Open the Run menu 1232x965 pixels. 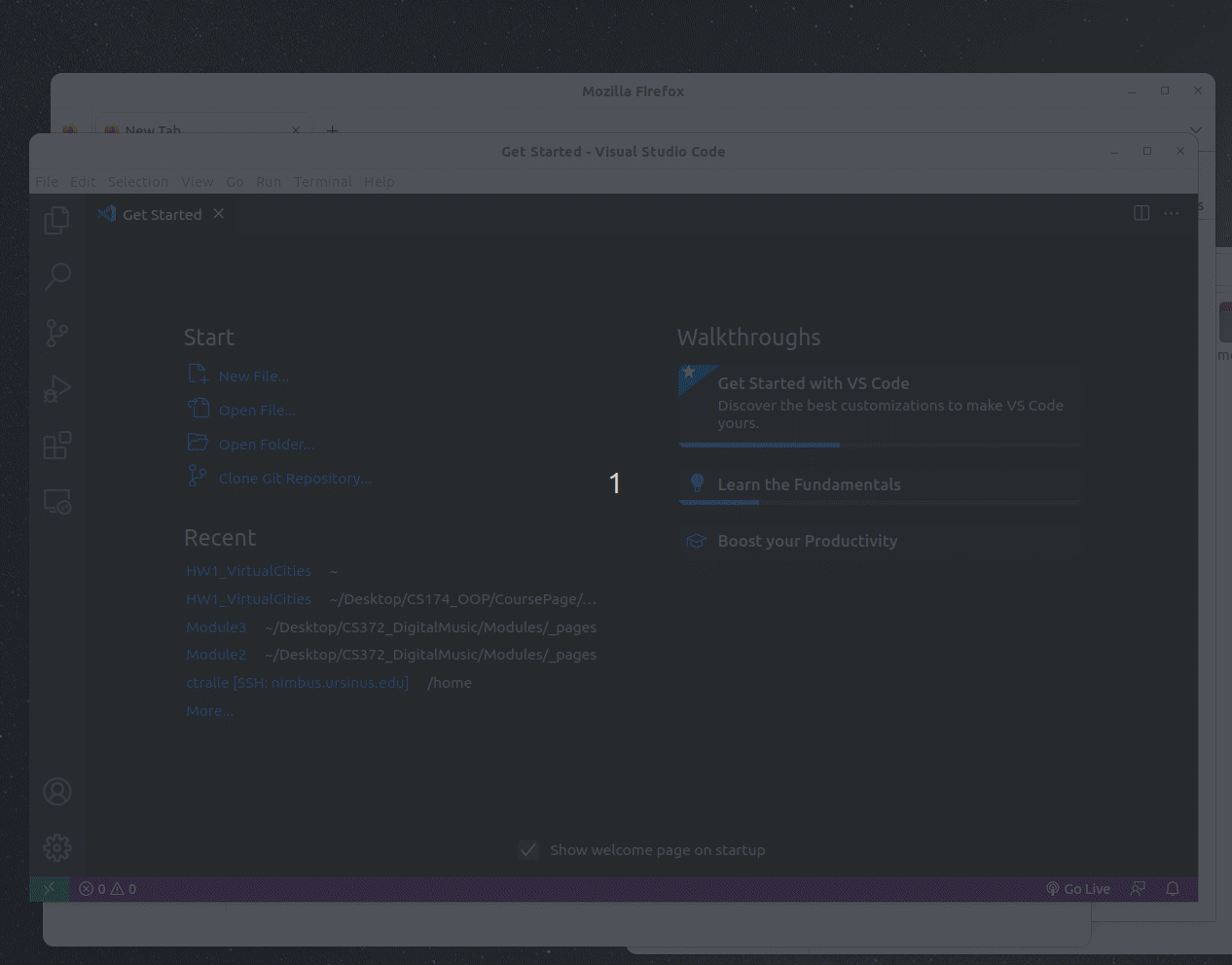point(269,182)
